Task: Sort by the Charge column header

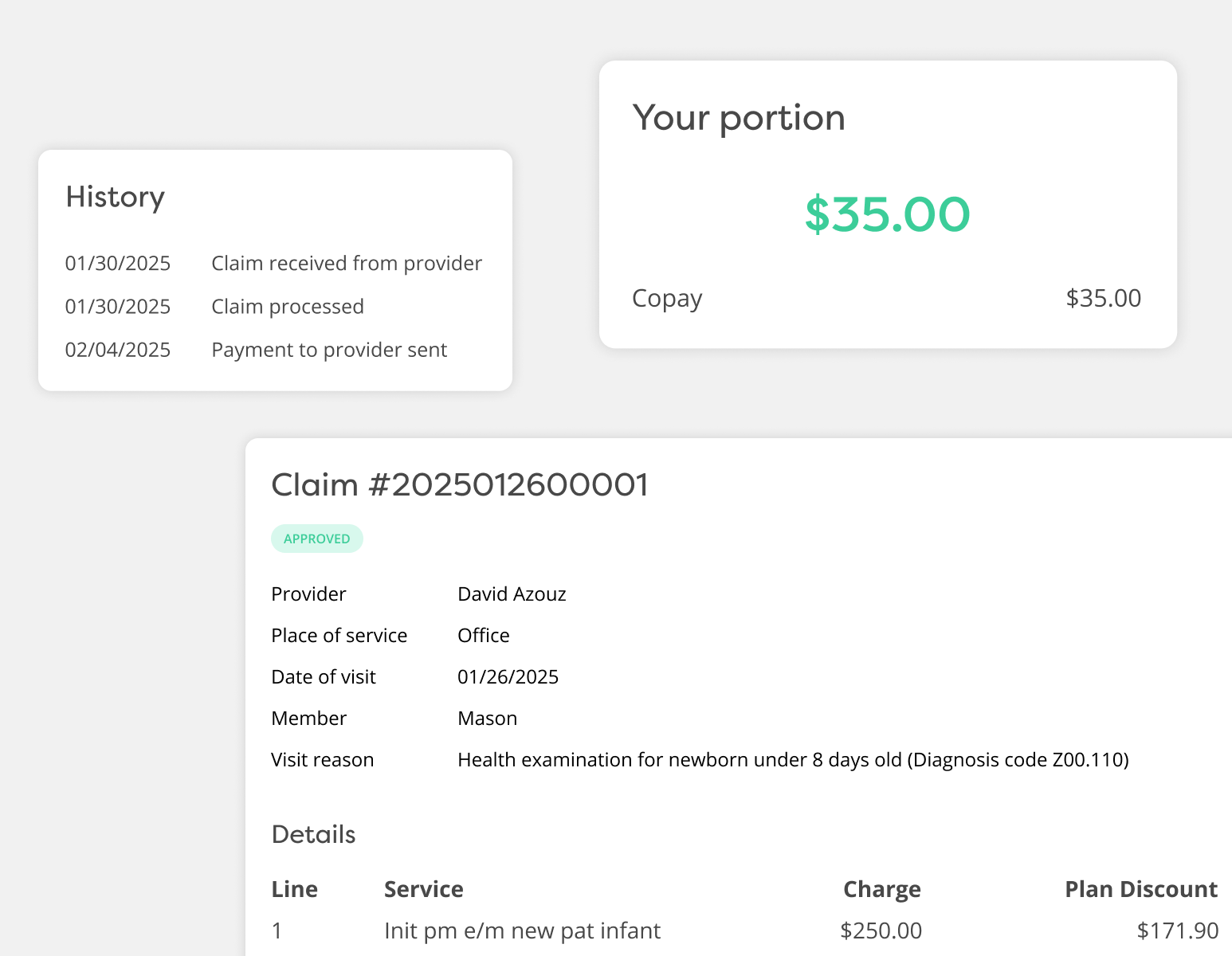Action: (881, 889)
